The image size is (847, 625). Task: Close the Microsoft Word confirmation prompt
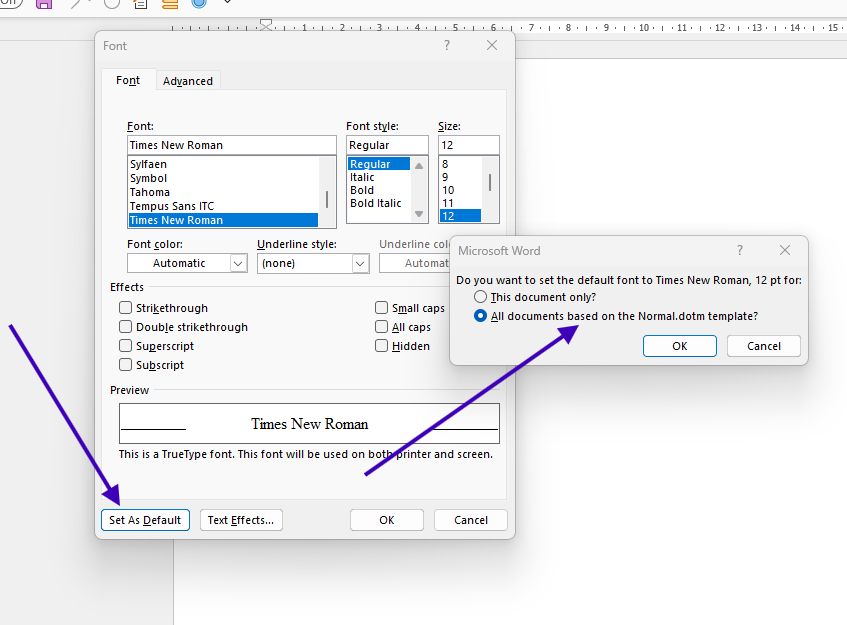coord(785,250)
